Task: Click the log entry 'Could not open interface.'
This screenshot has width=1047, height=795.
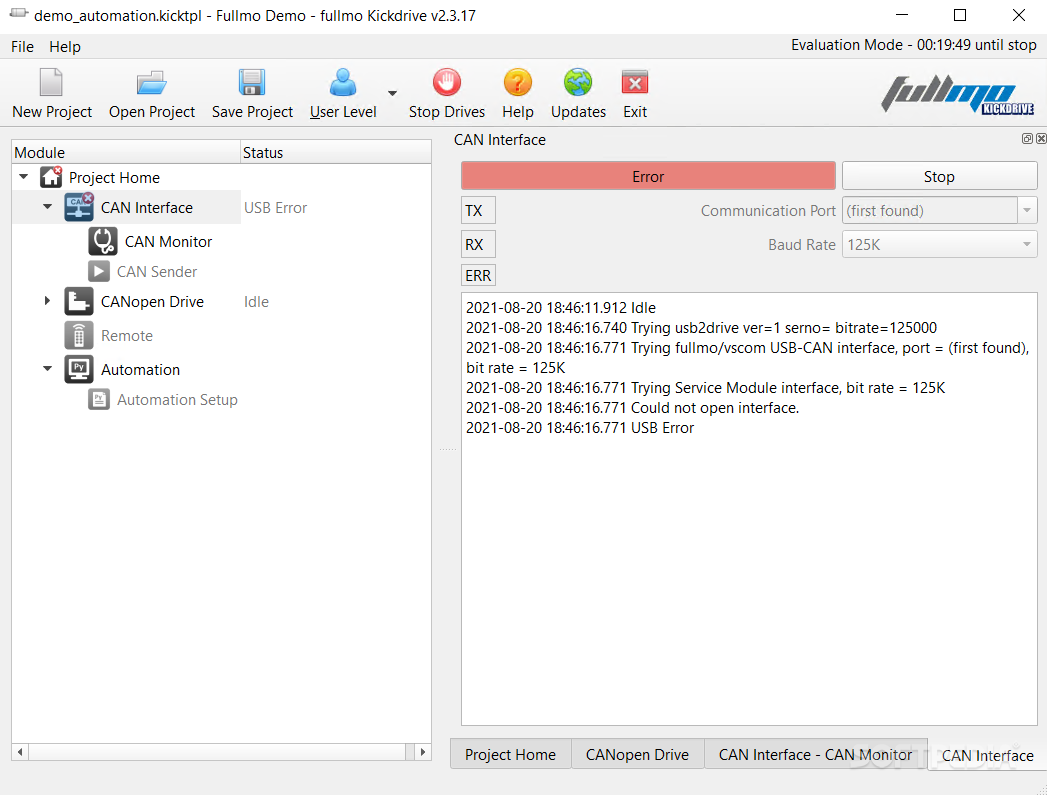Action: [632, 408]
